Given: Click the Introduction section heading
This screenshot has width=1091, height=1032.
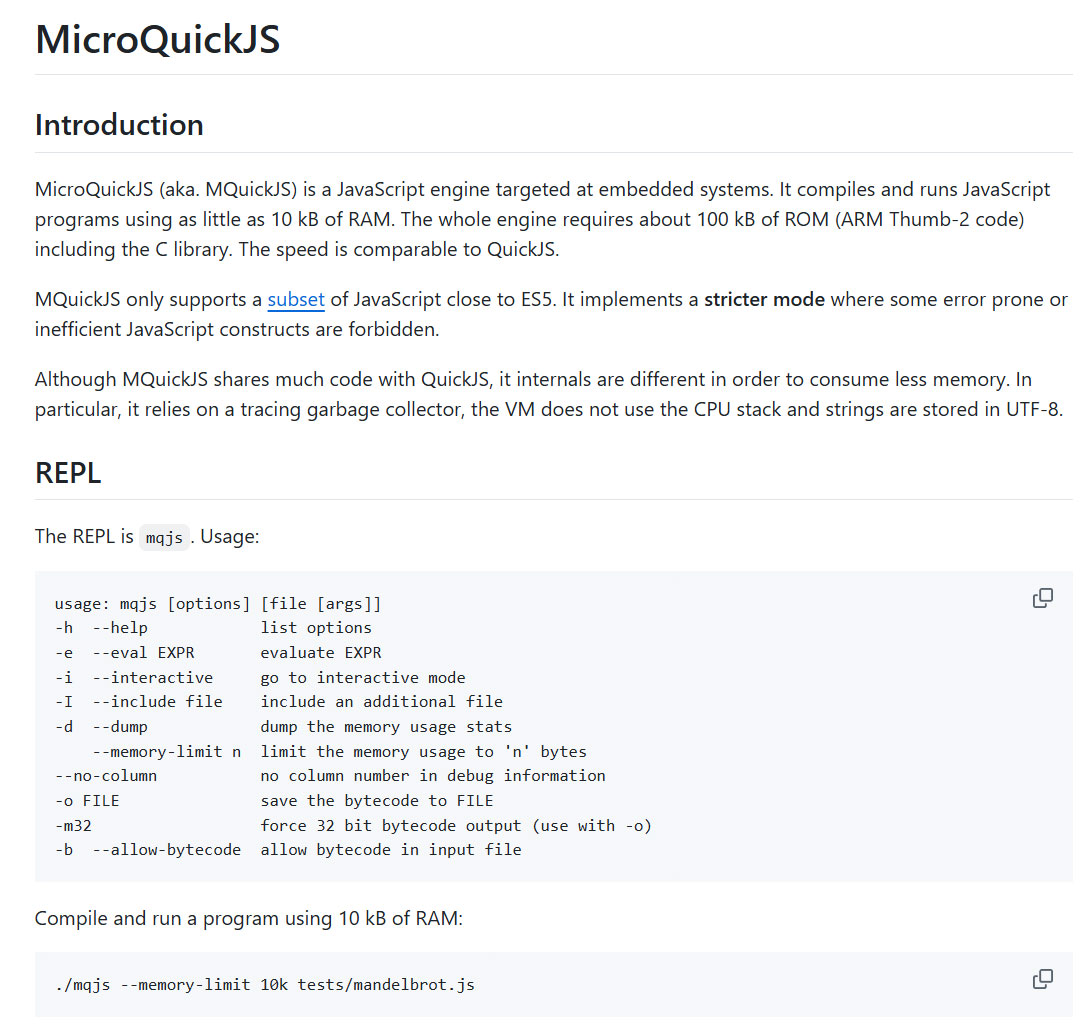Looking at the screenshot, I should (x=119, y=125).
